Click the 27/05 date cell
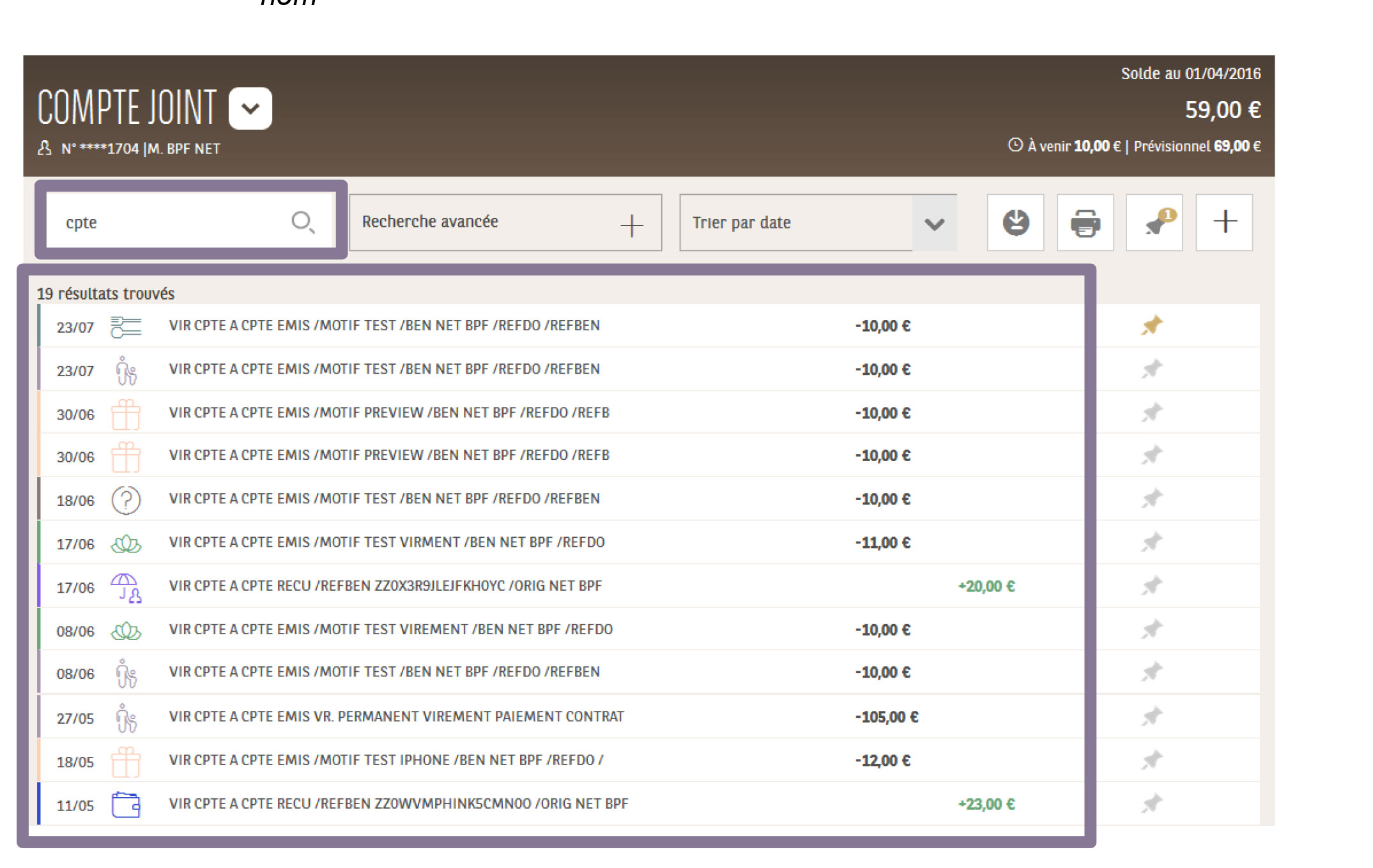The image size is (1373, 868). click(x=75, y=719)
